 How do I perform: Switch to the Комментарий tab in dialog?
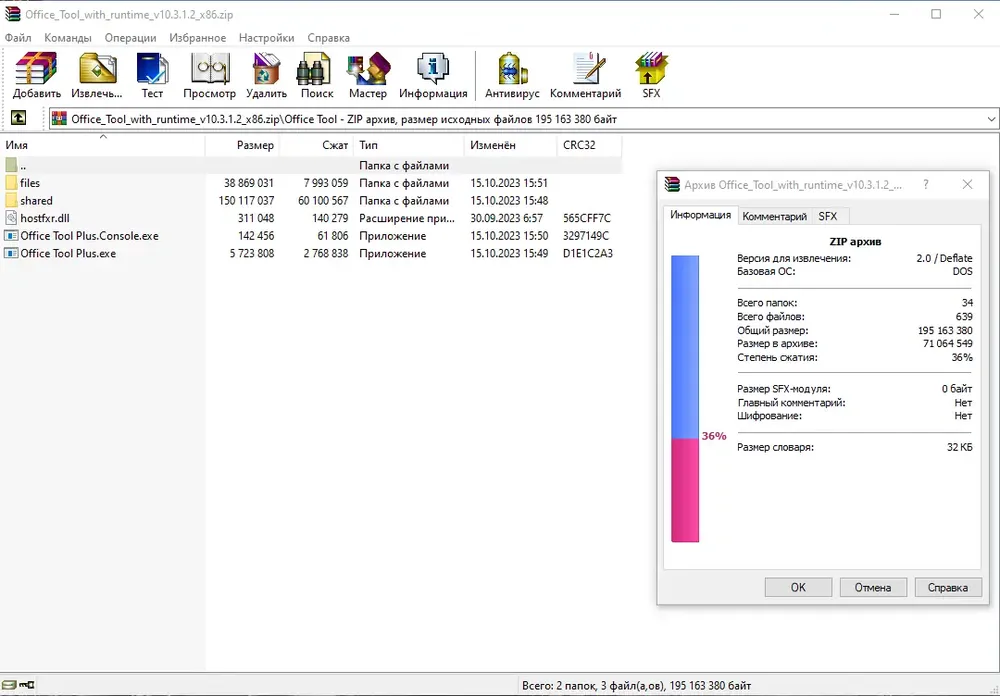tap(774, 216)
